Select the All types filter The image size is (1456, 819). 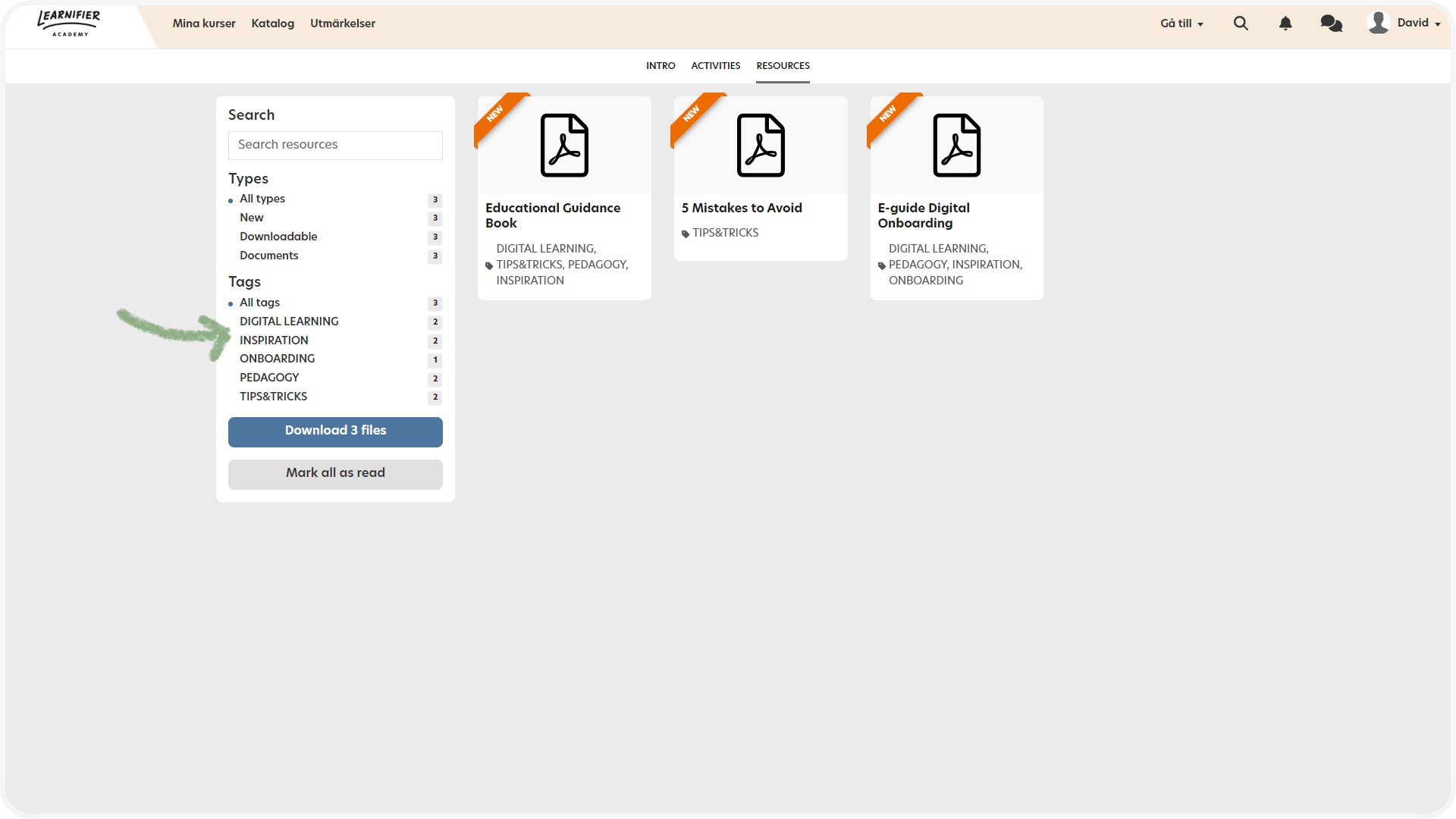coord(262,199)
